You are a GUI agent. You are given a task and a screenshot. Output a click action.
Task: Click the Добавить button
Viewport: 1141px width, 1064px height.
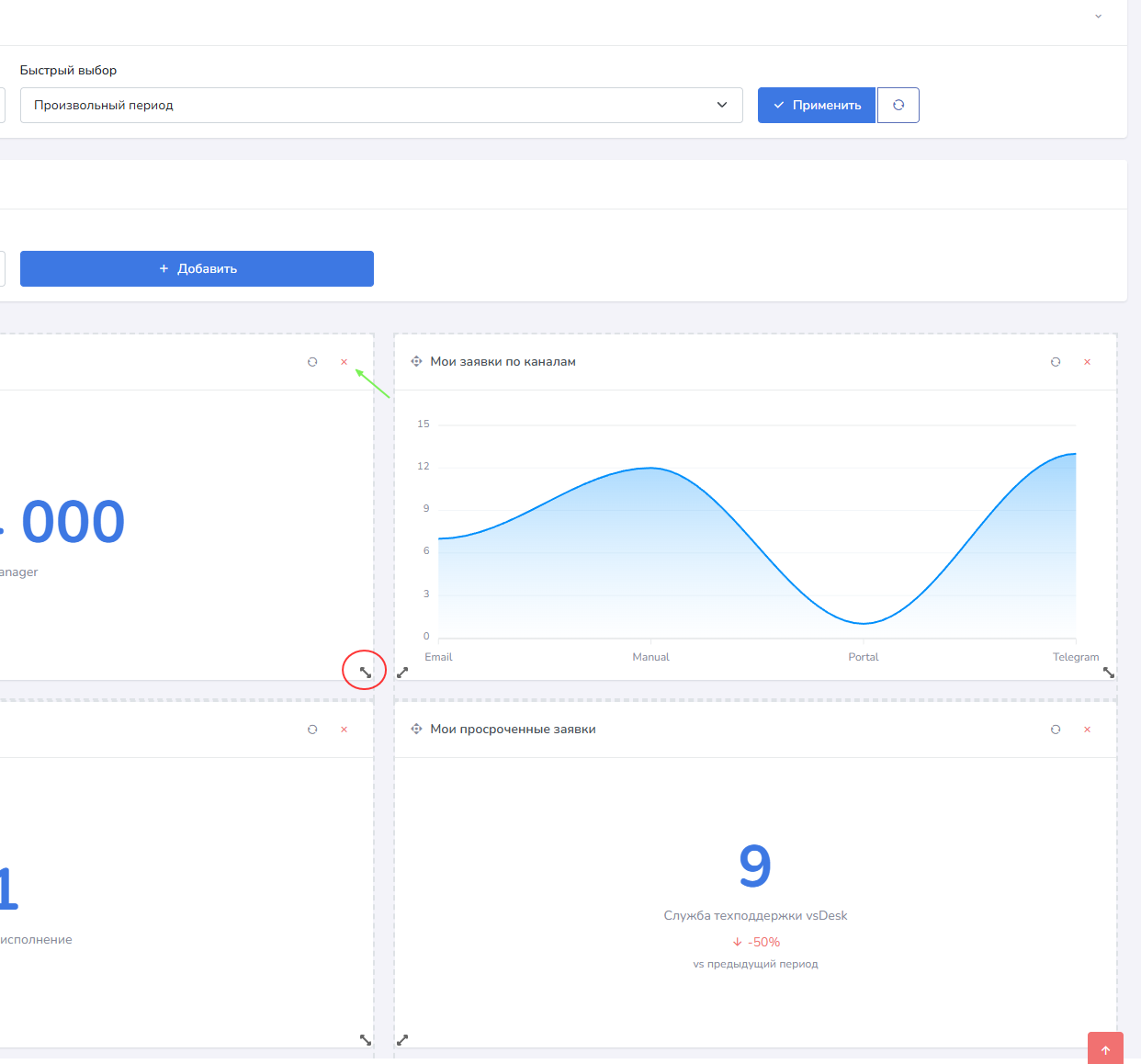point(197,269)
